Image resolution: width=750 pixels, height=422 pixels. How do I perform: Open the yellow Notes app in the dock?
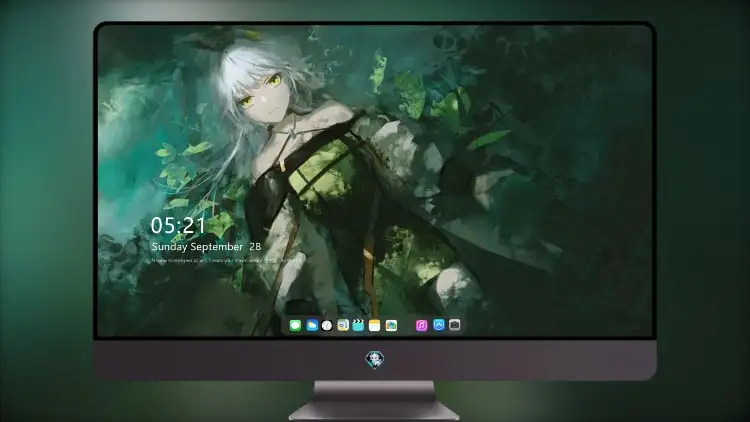[x=375, y=325]
